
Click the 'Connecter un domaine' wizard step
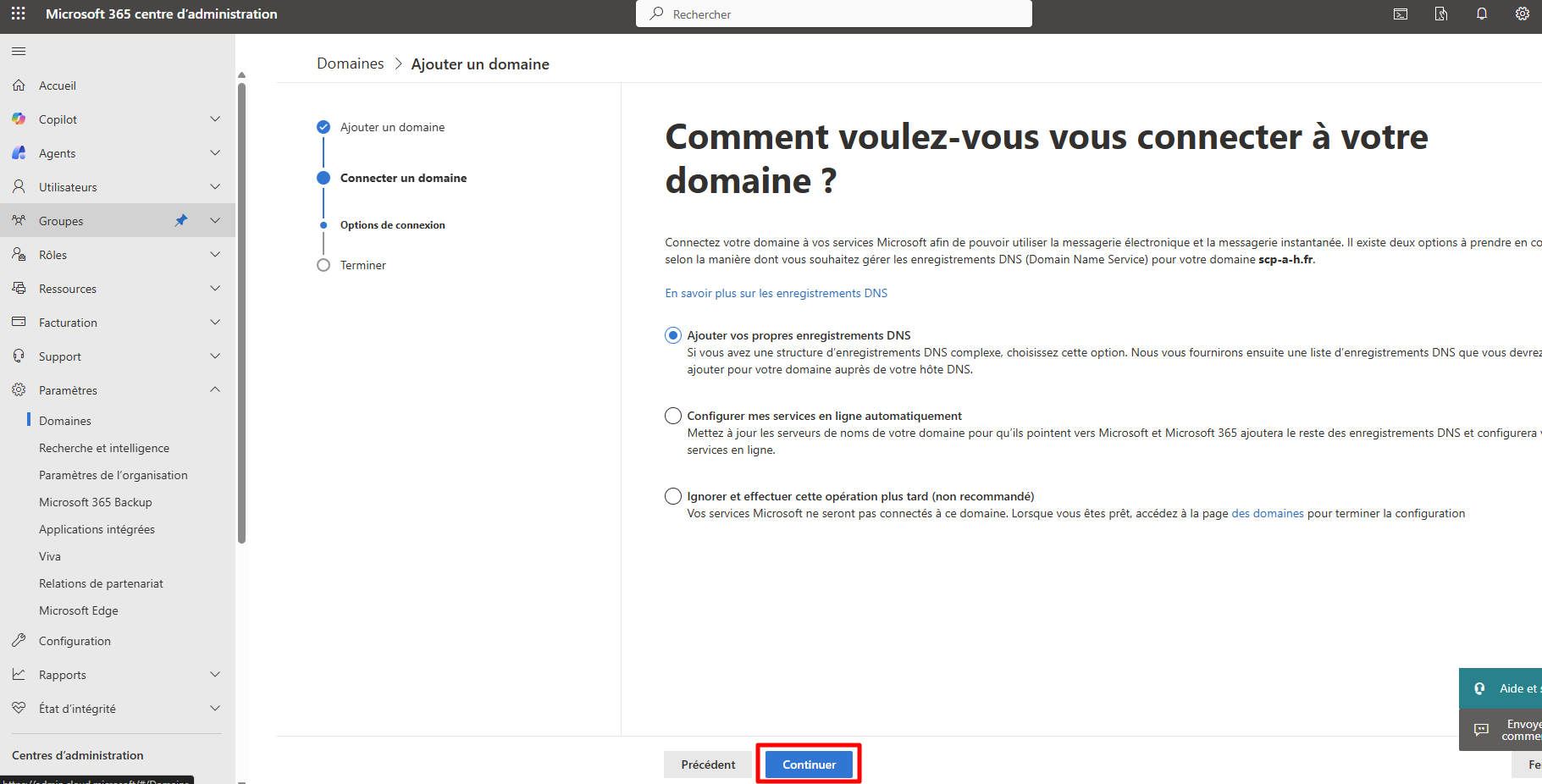[403, 178]
